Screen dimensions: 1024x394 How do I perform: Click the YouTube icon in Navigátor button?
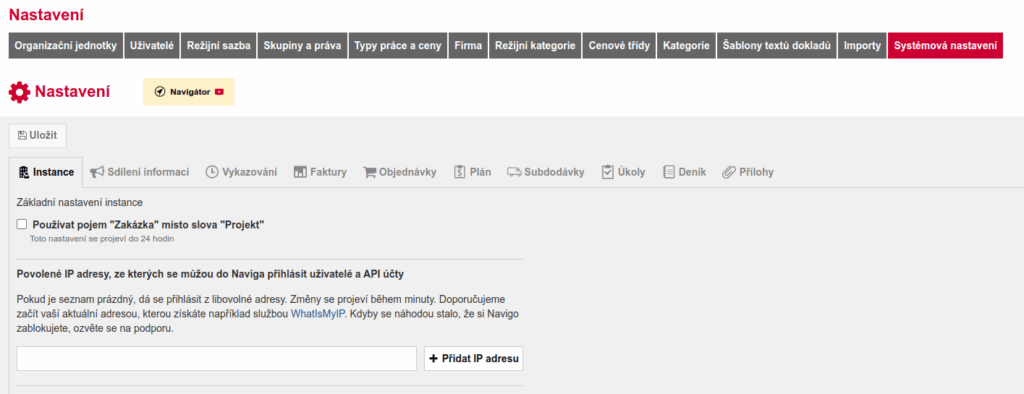coord(219,92)
